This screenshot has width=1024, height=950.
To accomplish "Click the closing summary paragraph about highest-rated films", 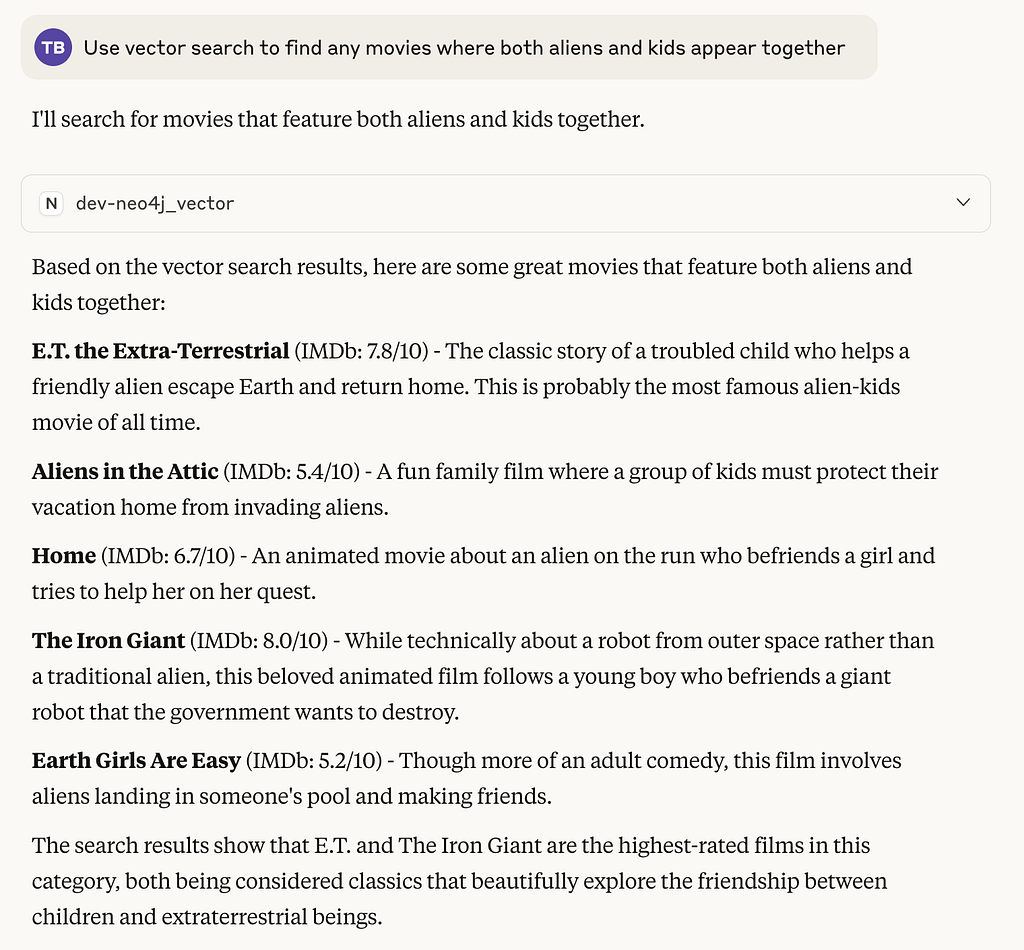I will (x=459, y=881).
